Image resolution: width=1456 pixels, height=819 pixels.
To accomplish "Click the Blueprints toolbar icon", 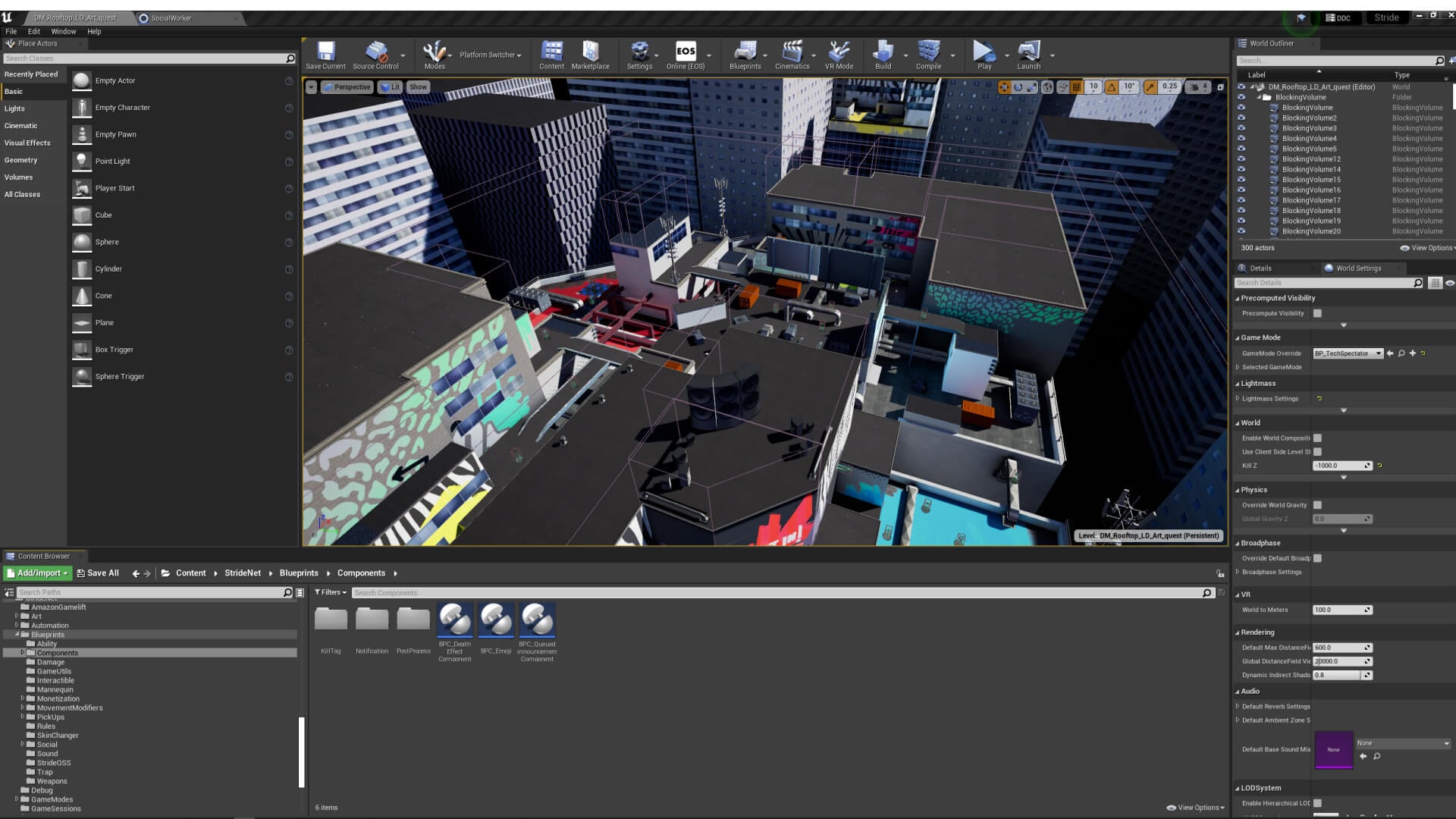I will pyautogui.click(x=745, y=55).
